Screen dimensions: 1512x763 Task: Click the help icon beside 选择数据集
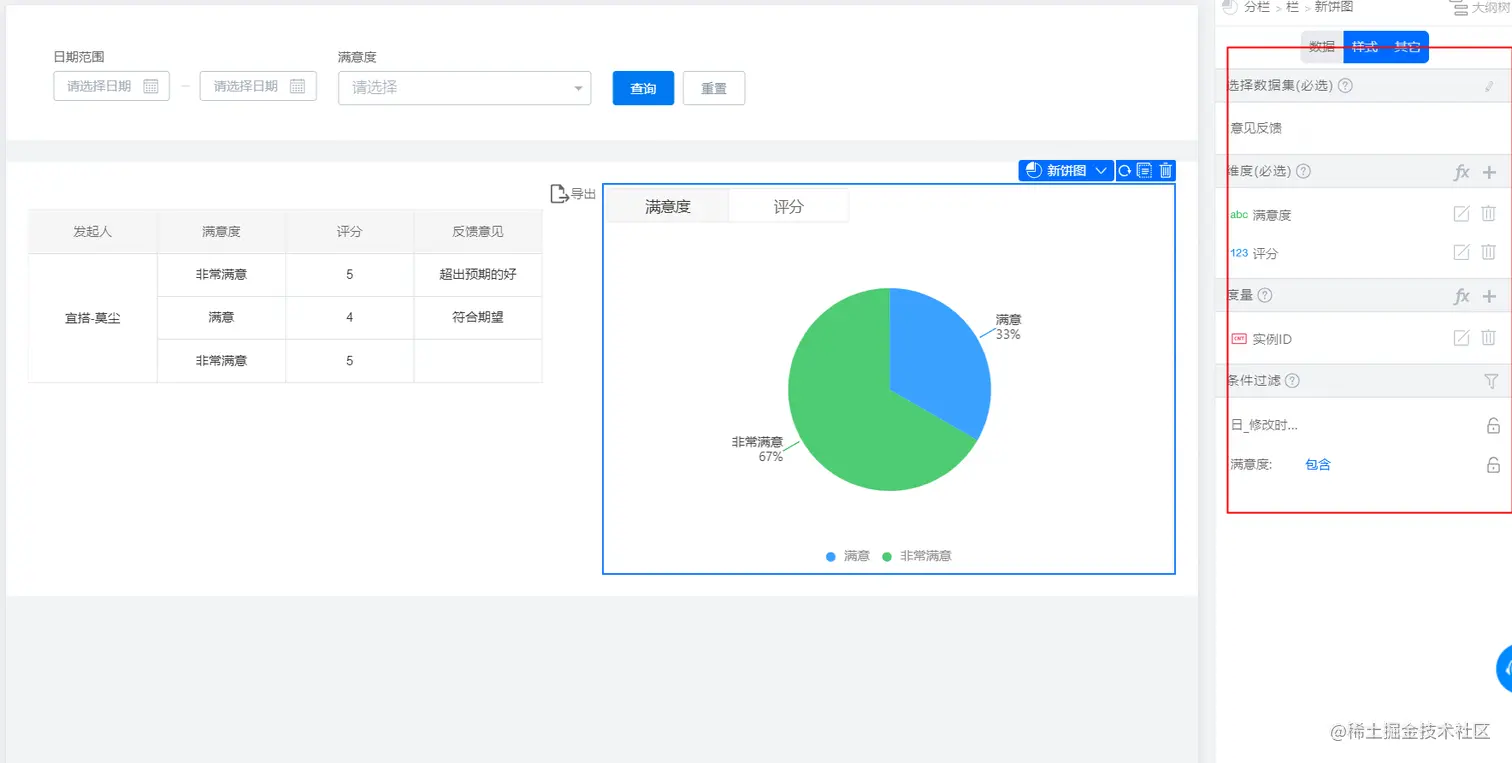pos(1345,86)
